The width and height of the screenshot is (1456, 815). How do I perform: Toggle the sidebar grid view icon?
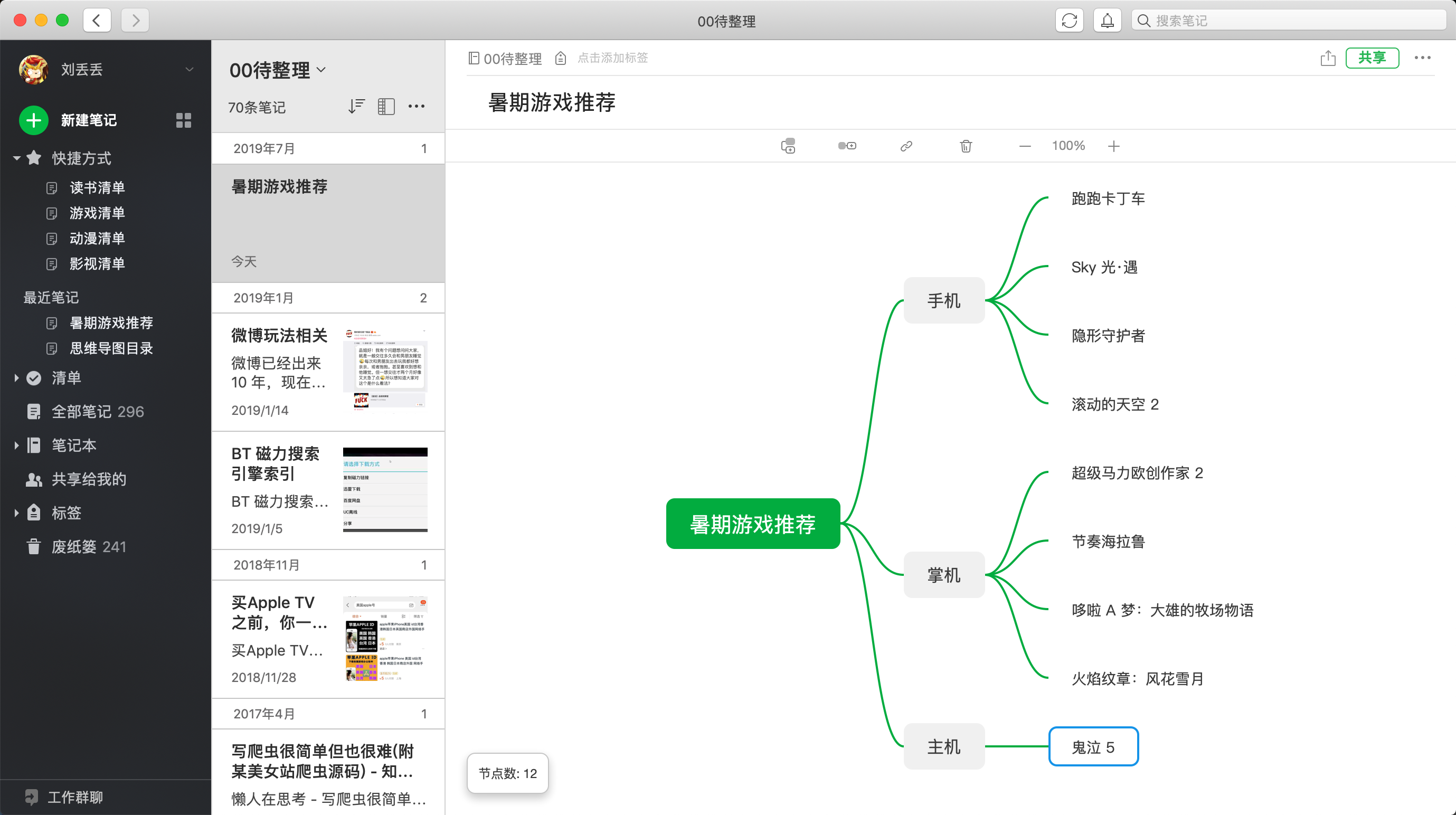point(184,120)
